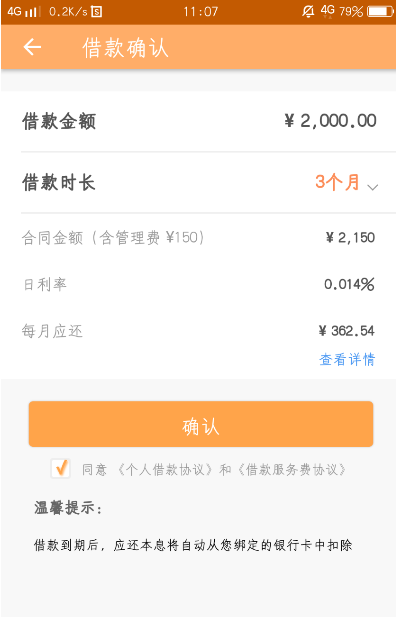
Task: Tap the 11:07 clock in status bar
Action: 200,12
